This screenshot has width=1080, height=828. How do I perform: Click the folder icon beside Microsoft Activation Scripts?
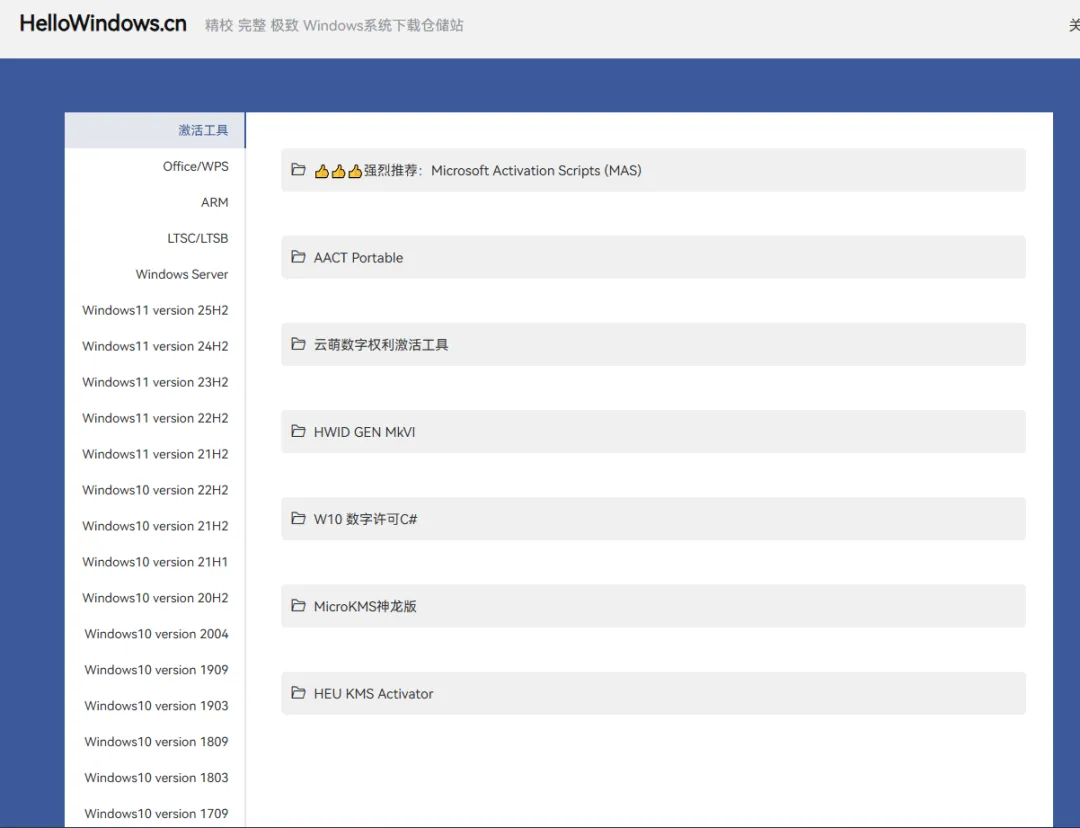(x=298, y=169)
